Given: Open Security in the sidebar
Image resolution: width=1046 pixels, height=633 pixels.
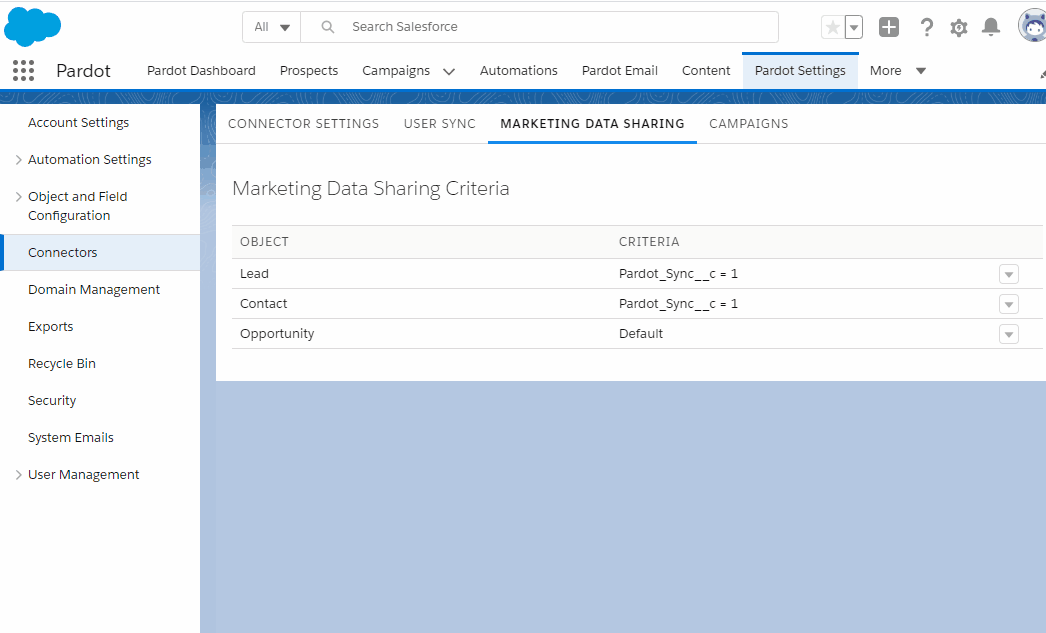Looking at the screenshot, I should 52,401.
